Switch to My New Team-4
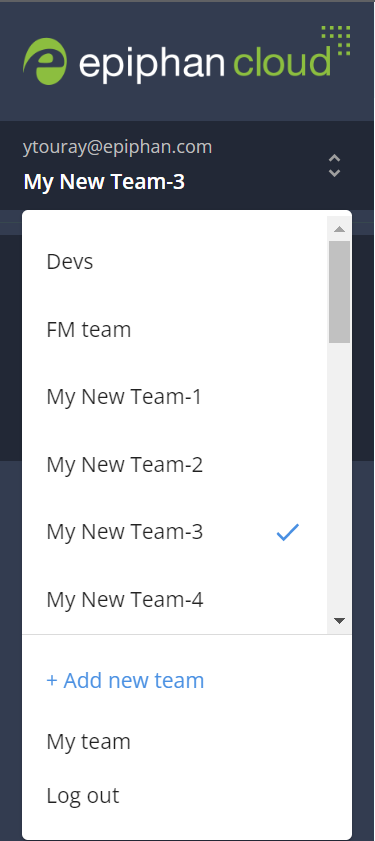Screen dimensions: 375x841 (x=174, y=600)
